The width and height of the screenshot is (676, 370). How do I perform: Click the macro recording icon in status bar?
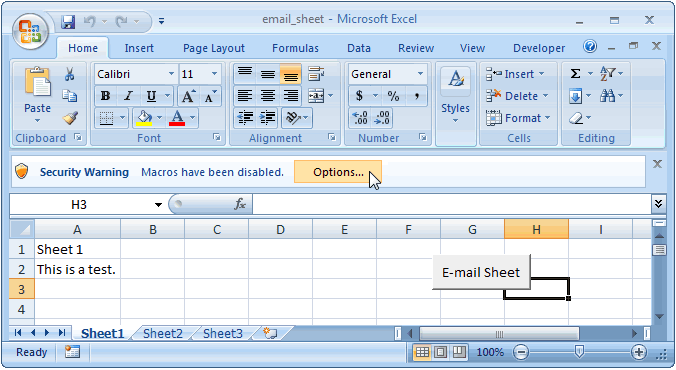pos(72,352)
